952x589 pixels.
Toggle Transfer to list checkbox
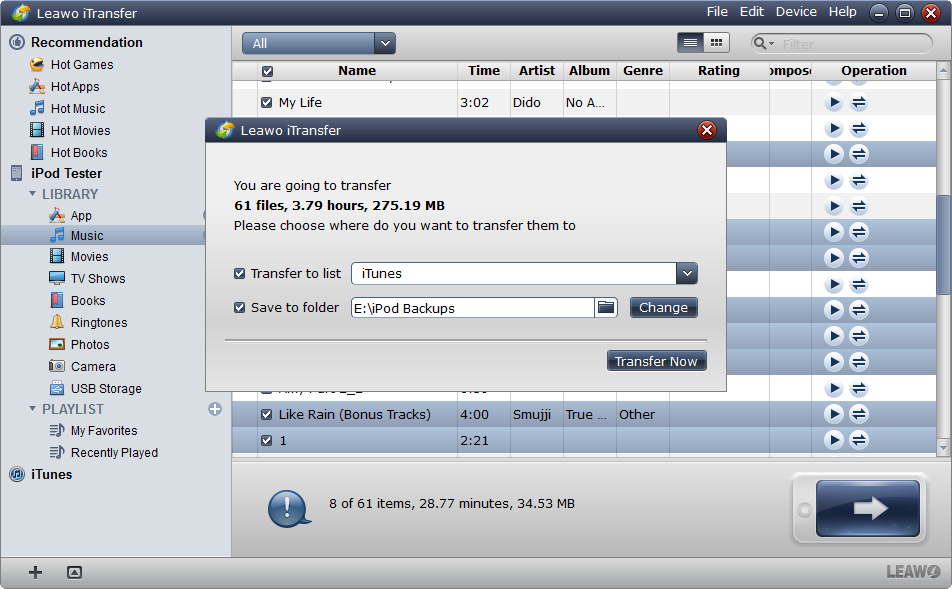pyautogui.click(x=239, y=274)
